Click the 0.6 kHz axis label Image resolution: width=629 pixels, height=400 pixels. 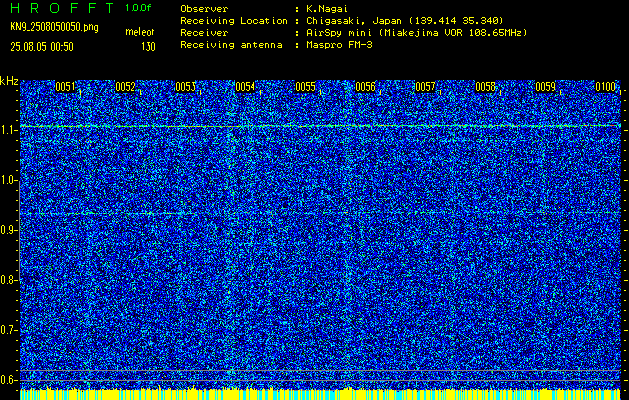click(8, 380)
